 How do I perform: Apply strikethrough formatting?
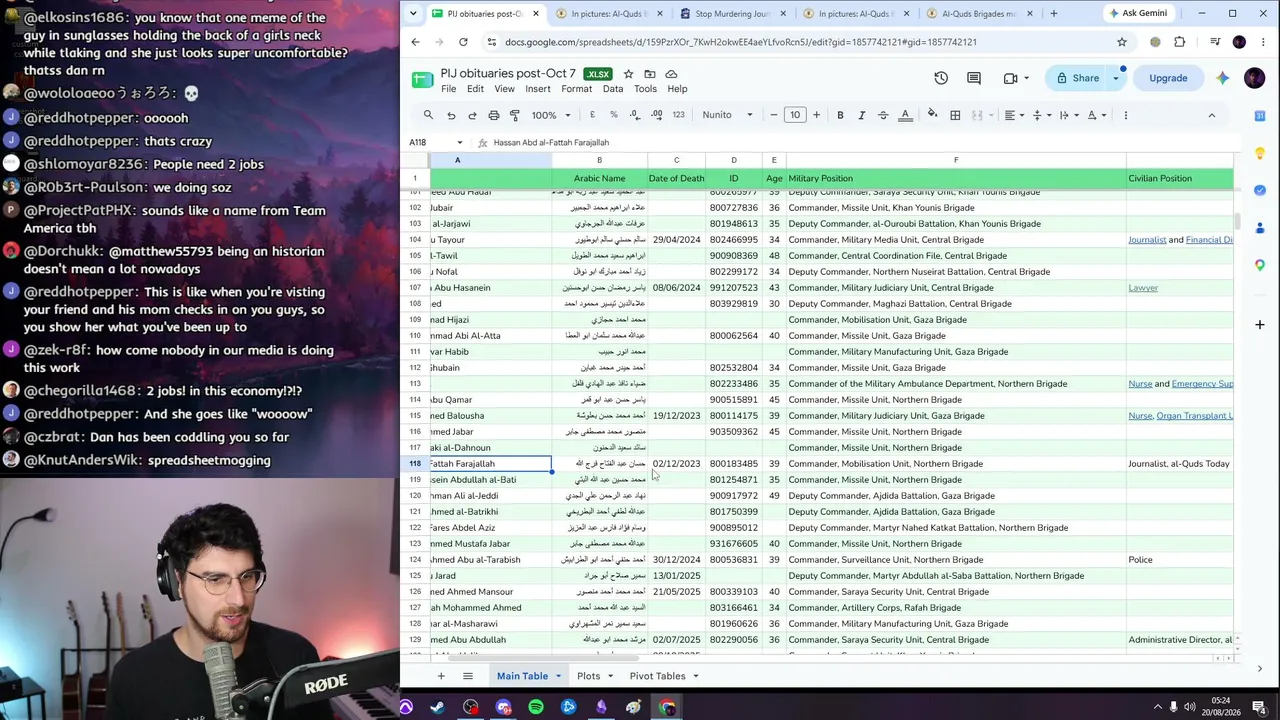(x=883, y=115)
